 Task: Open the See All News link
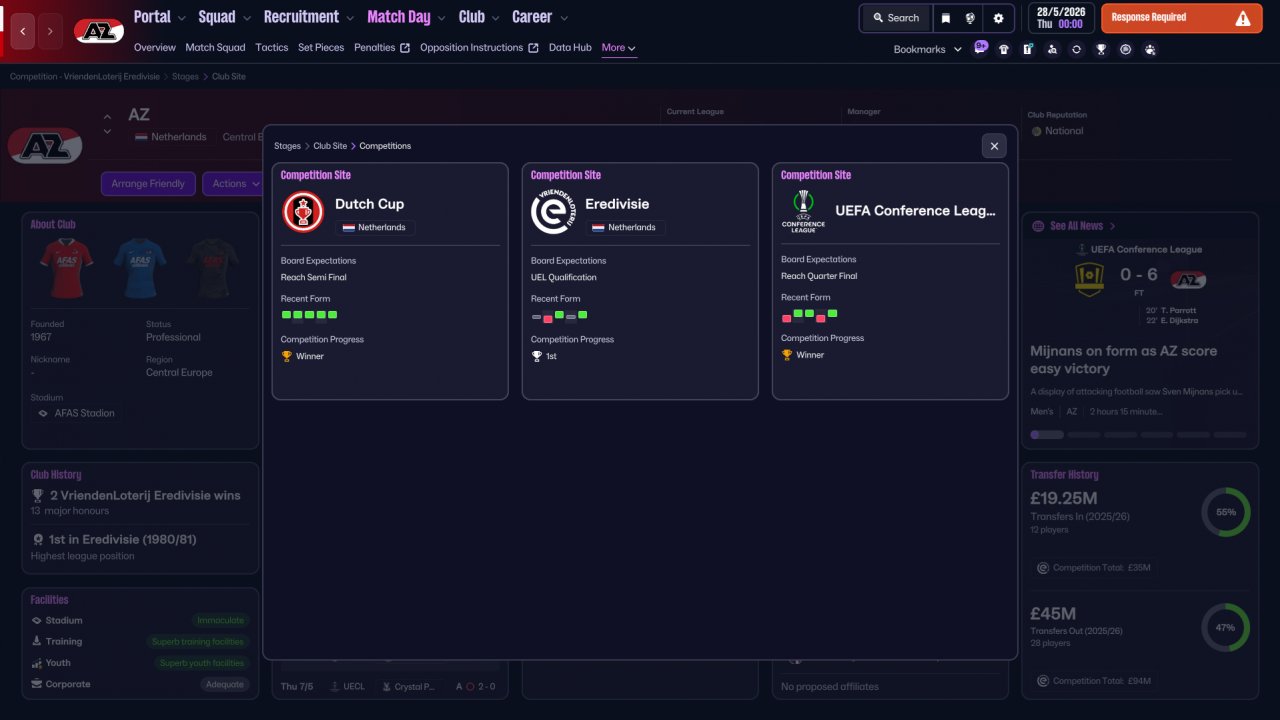point(1075,226)
